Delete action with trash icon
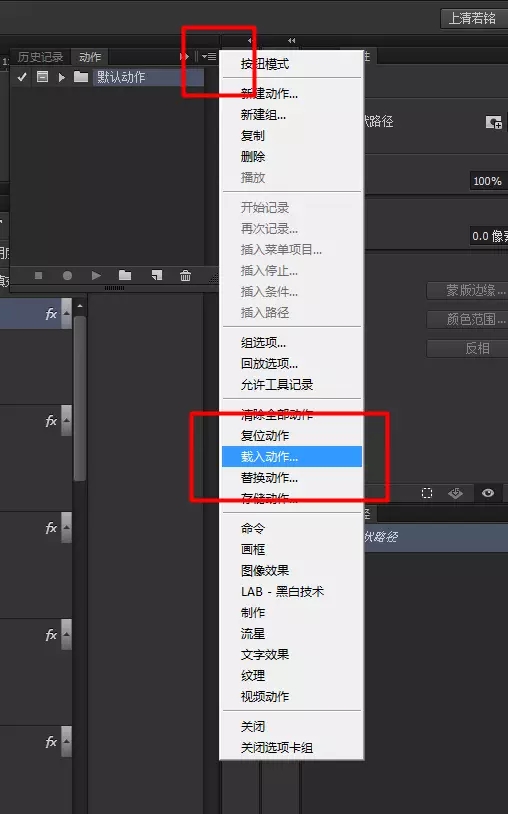The height and width of the screenshot is (814, 508). click(185, 275)
